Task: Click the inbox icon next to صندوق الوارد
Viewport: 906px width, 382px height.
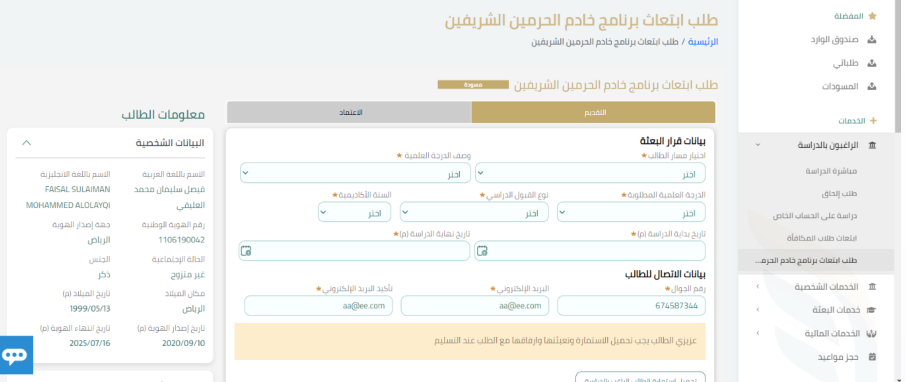Action: pos(872,39)
